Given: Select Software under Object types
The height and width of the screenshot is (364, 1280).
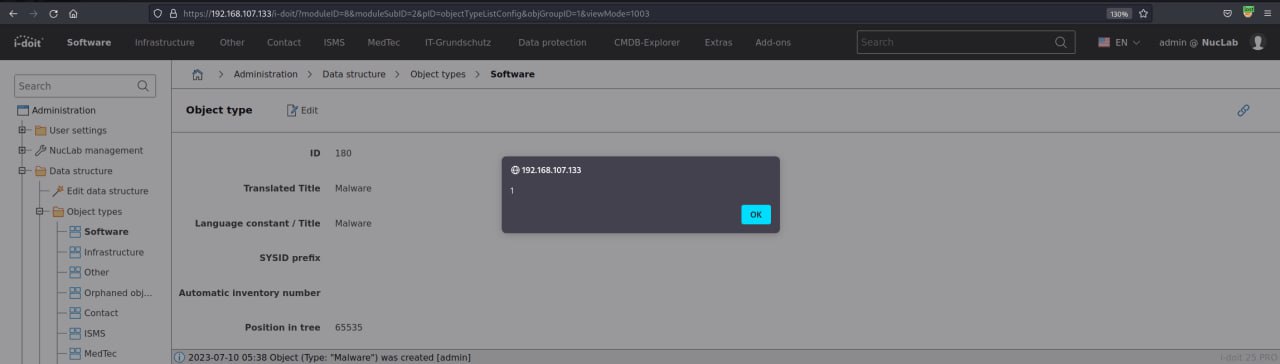Looking at the screenshot, I should click(106, 232).
